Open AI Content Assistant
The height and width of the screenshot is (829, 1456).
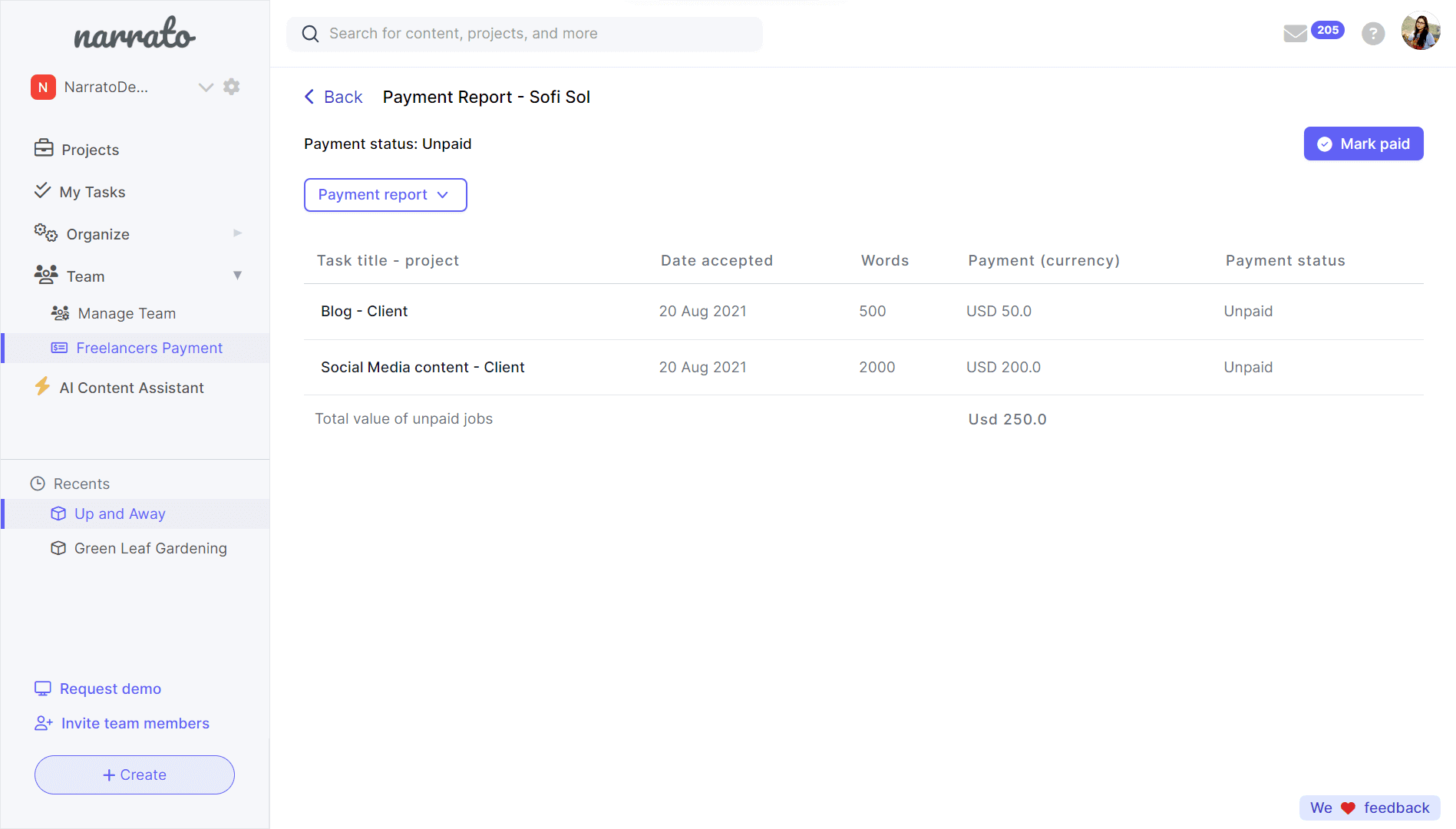pyautogui.click(x=131, y=388)
